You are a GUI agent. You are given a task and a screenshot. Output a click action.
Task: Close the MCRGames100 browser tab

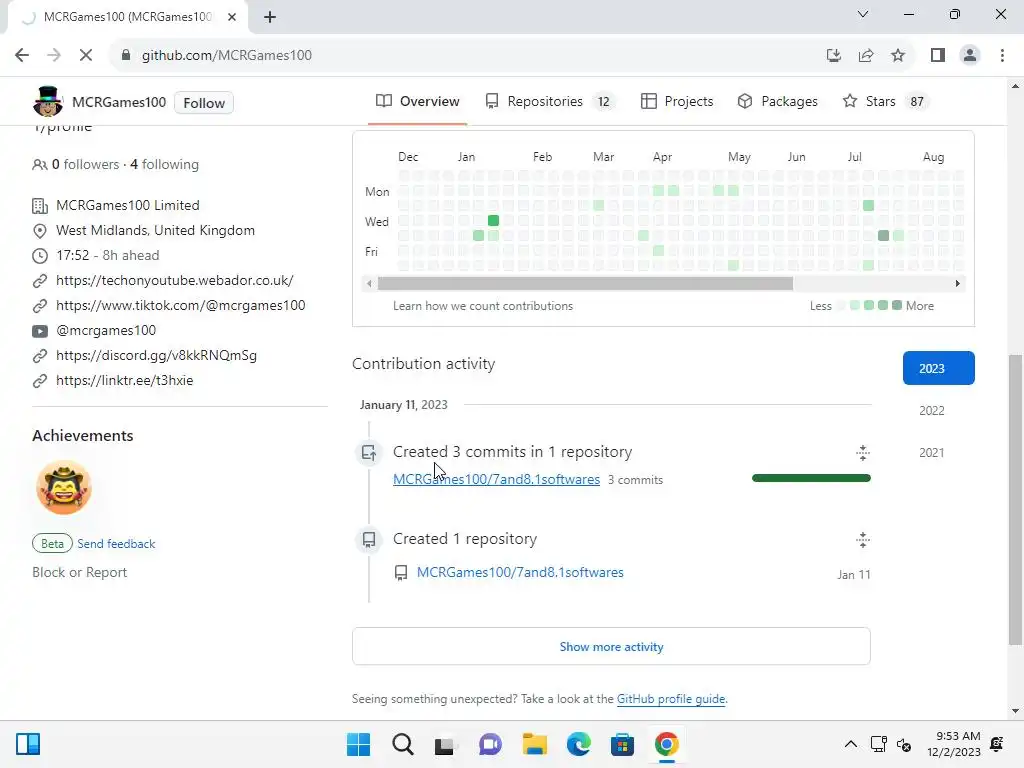click(x=232, y=17)
